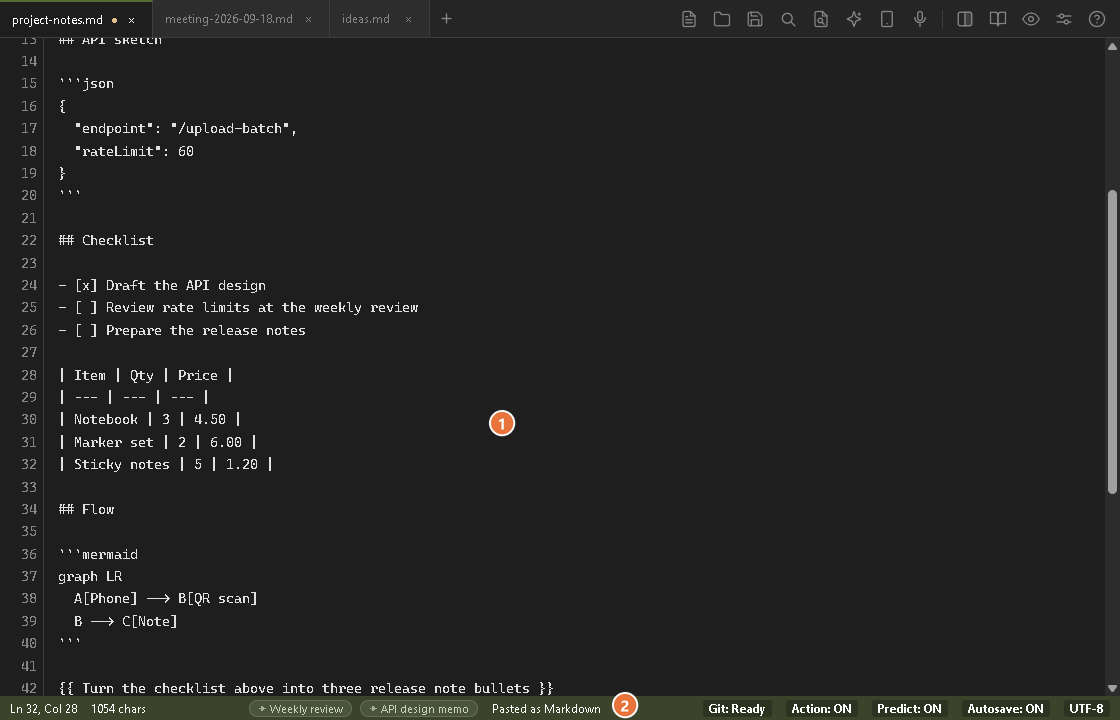Click the A[Phone] --> B[QR scan] line
The height and width of the screenshot is (720, 1120).
pos(166,599)
